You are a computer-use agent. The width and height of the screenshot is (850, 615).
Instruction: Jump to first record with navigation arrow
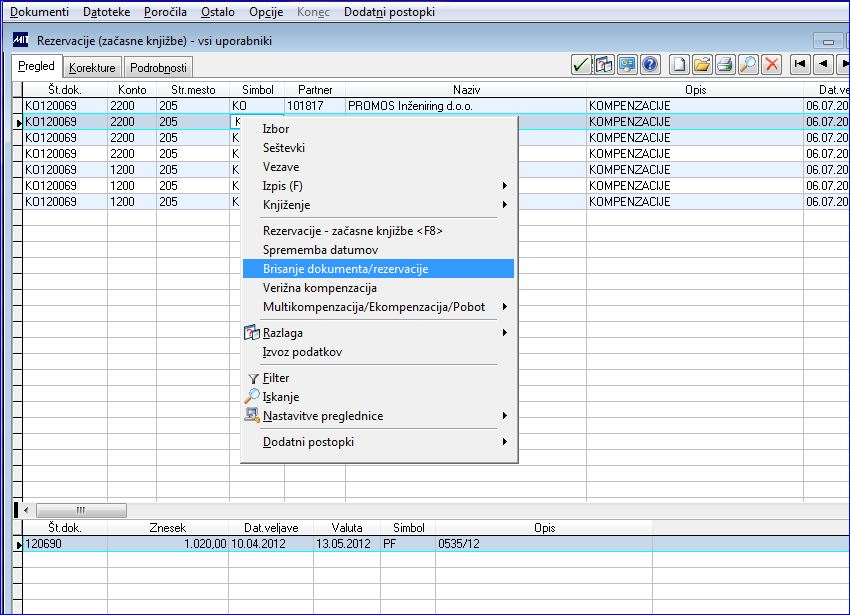[x=800, y=65]
